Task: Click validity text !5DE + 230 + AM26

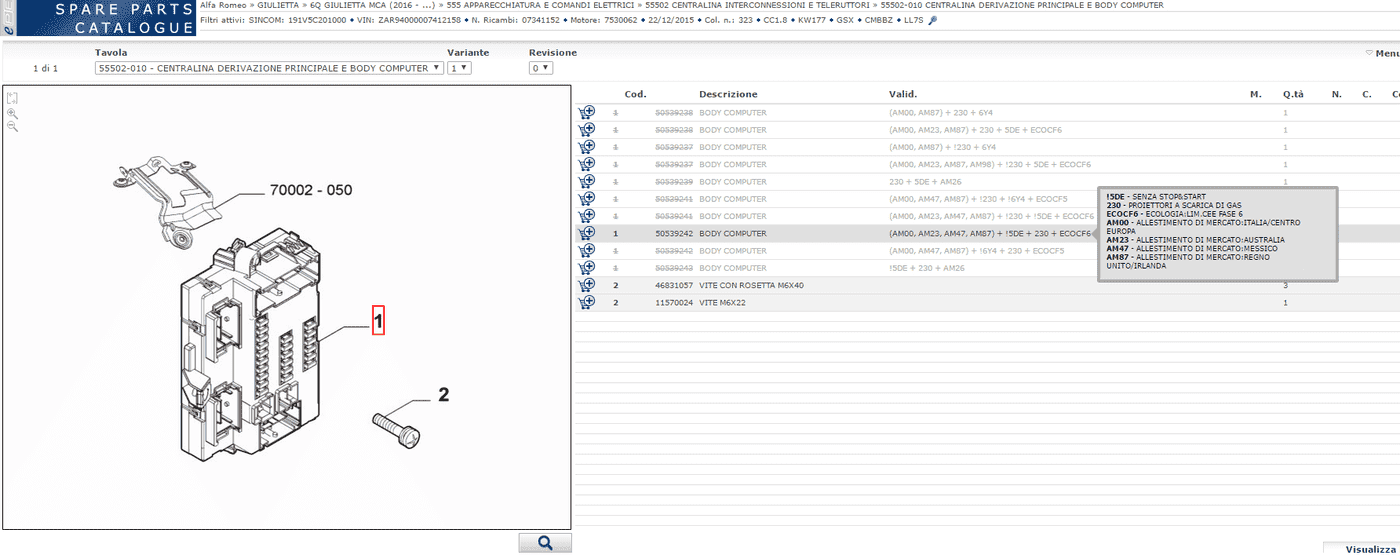Action: [926, 268]
